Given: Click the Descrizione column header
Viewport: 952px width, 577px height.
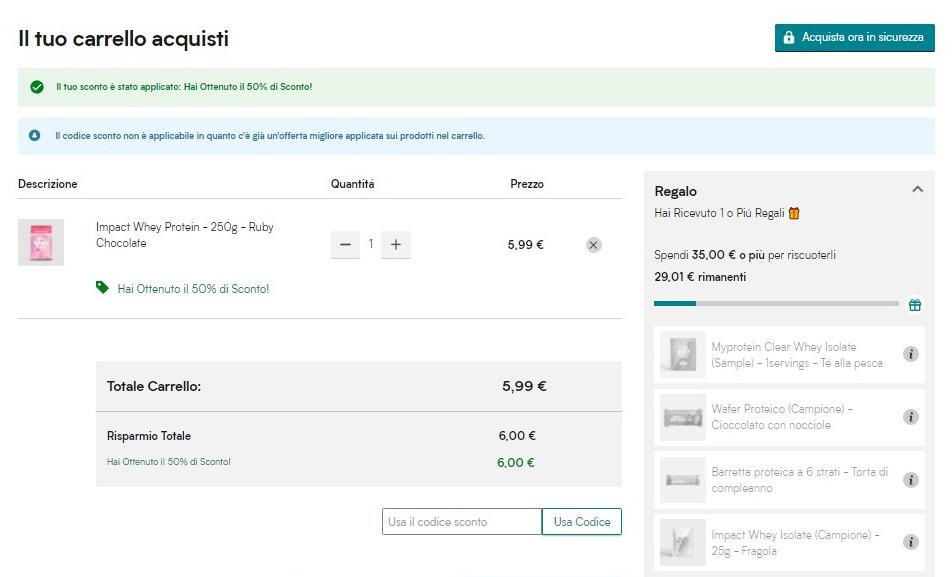Looking at the screenshot, I should click(x=48, y=184).
